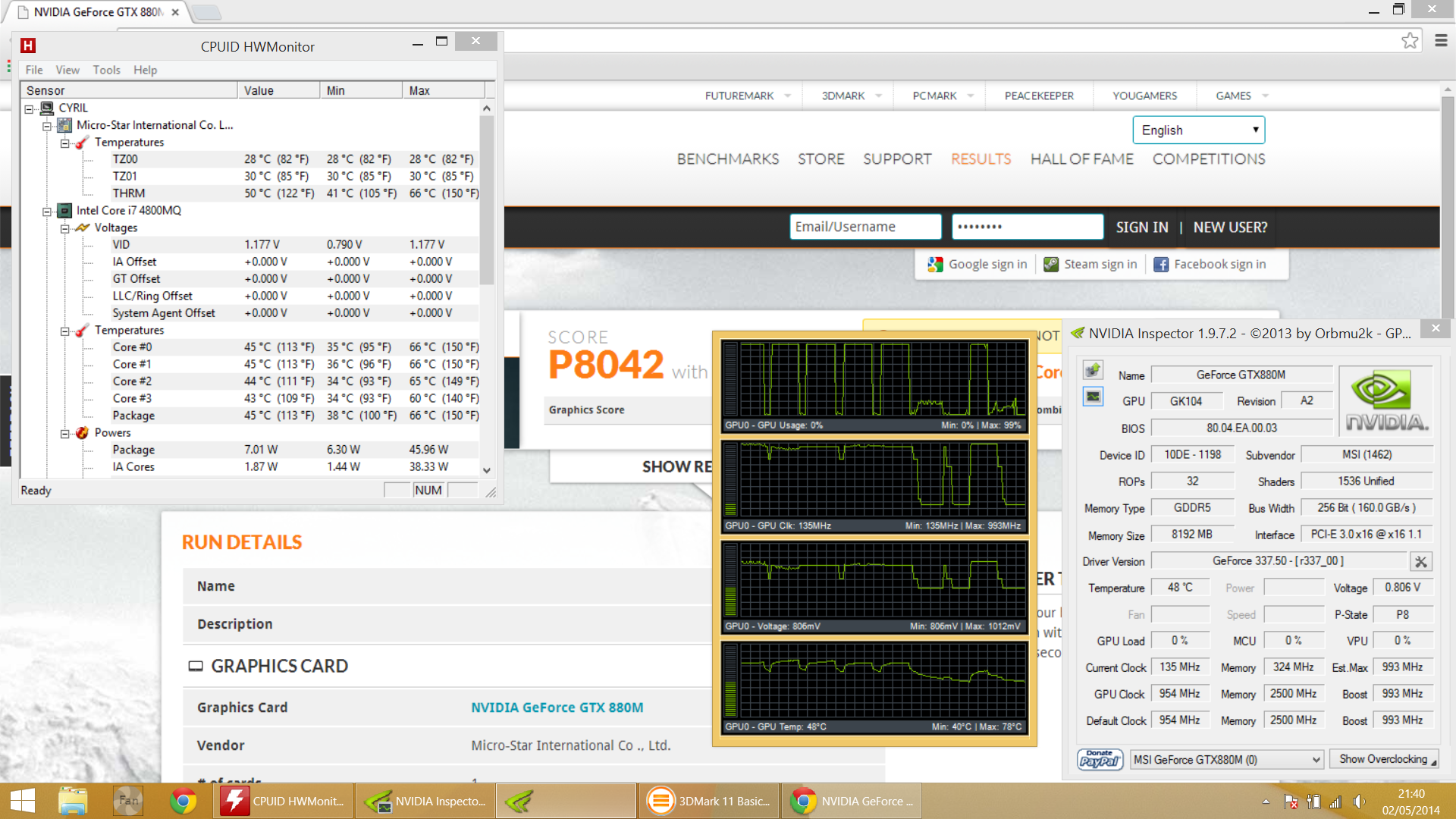
Task: Open the NVIDIA GeForce GTX 880M link
Action: pyautogui.click(x=557, y=708)
